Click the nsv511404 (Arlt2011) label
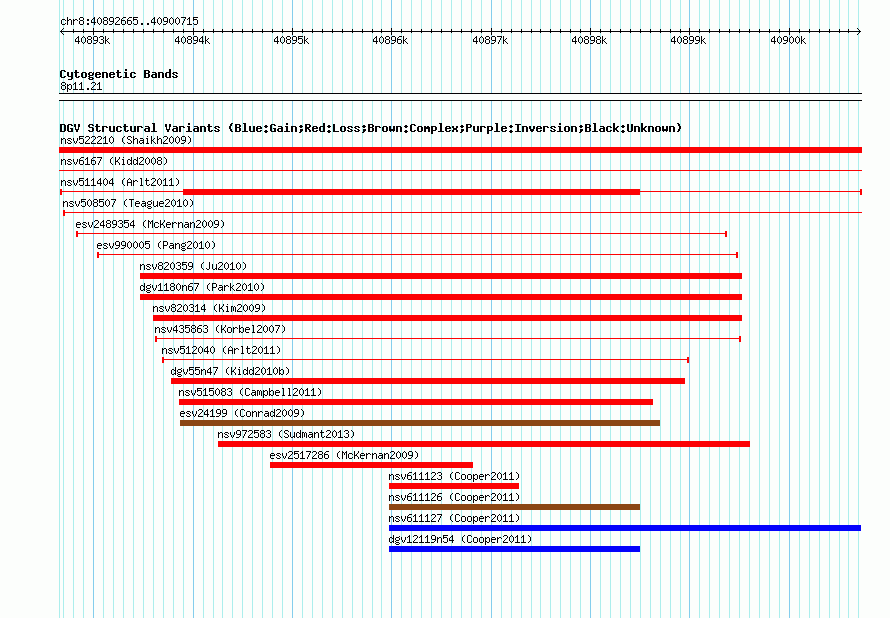Viewport: 890px width, 618px height. click(120, 182)
